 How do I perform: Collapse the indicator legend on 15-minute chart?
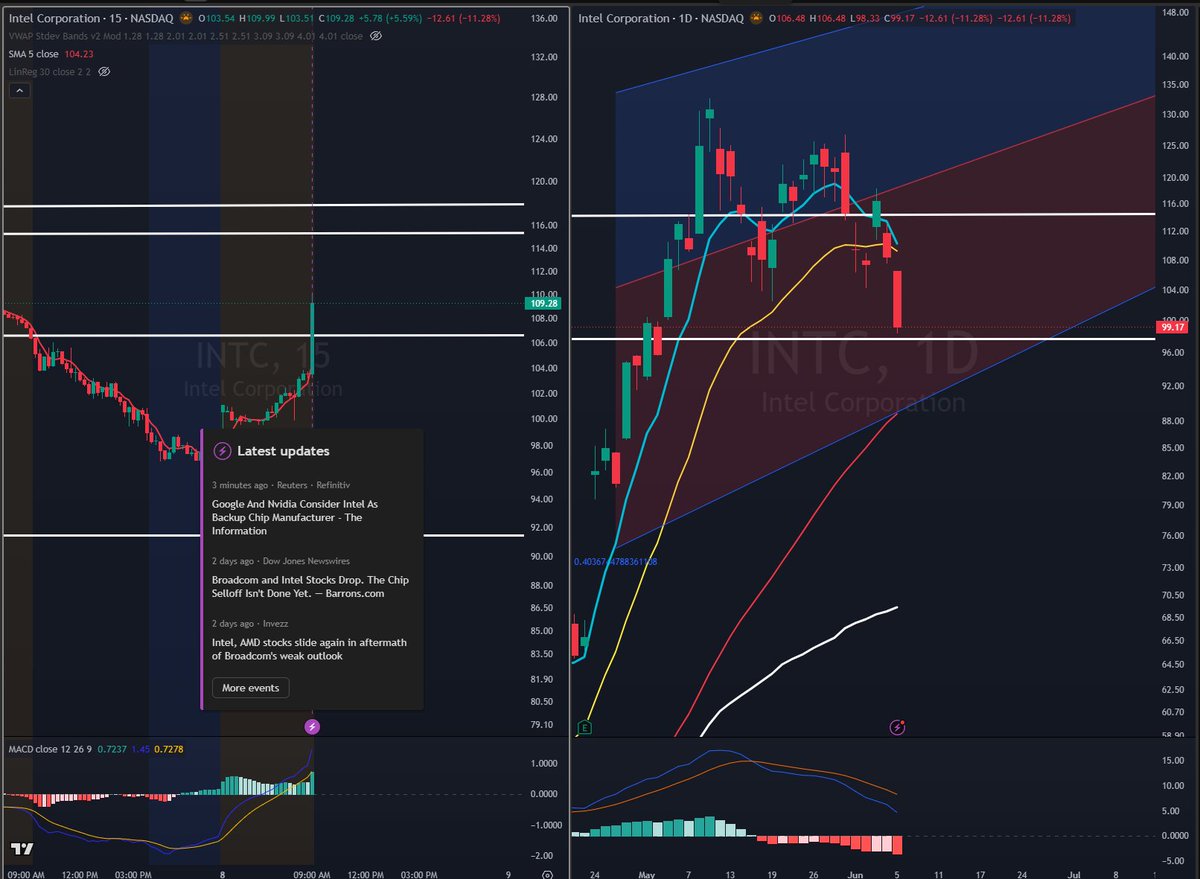(x=19, y=90)
